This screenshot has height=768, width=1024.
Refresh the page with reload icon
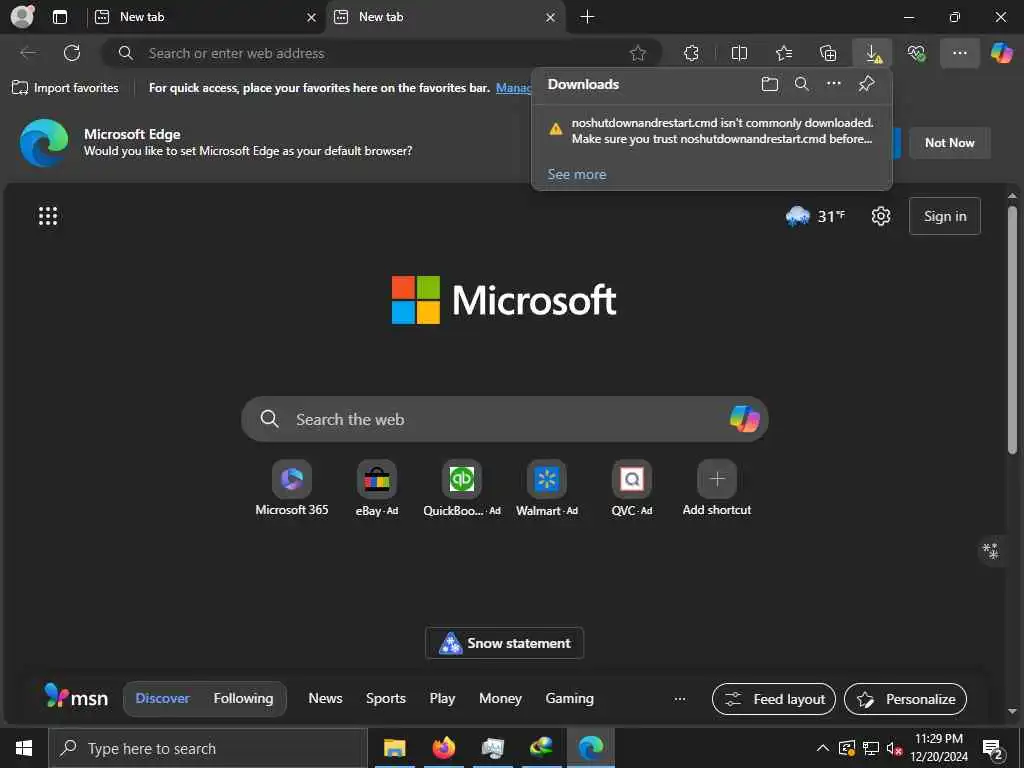72,53
